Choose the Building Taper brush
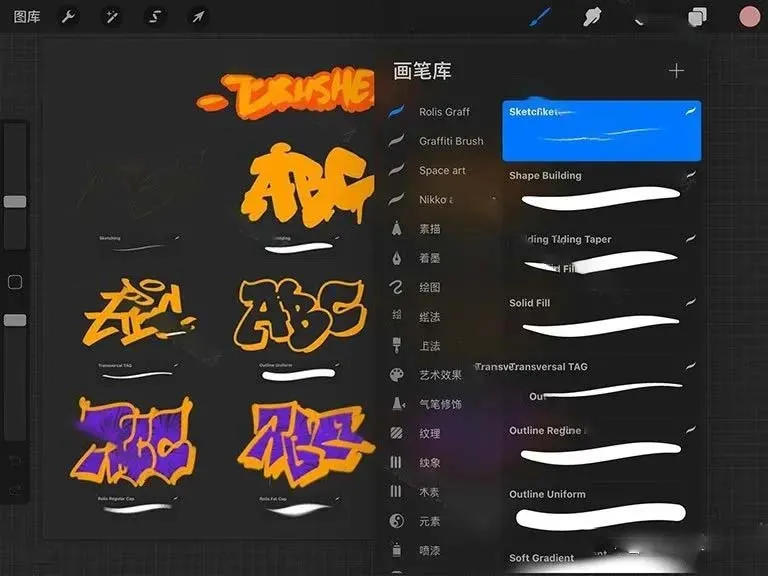768x576 pixels. tap(602, 257)
